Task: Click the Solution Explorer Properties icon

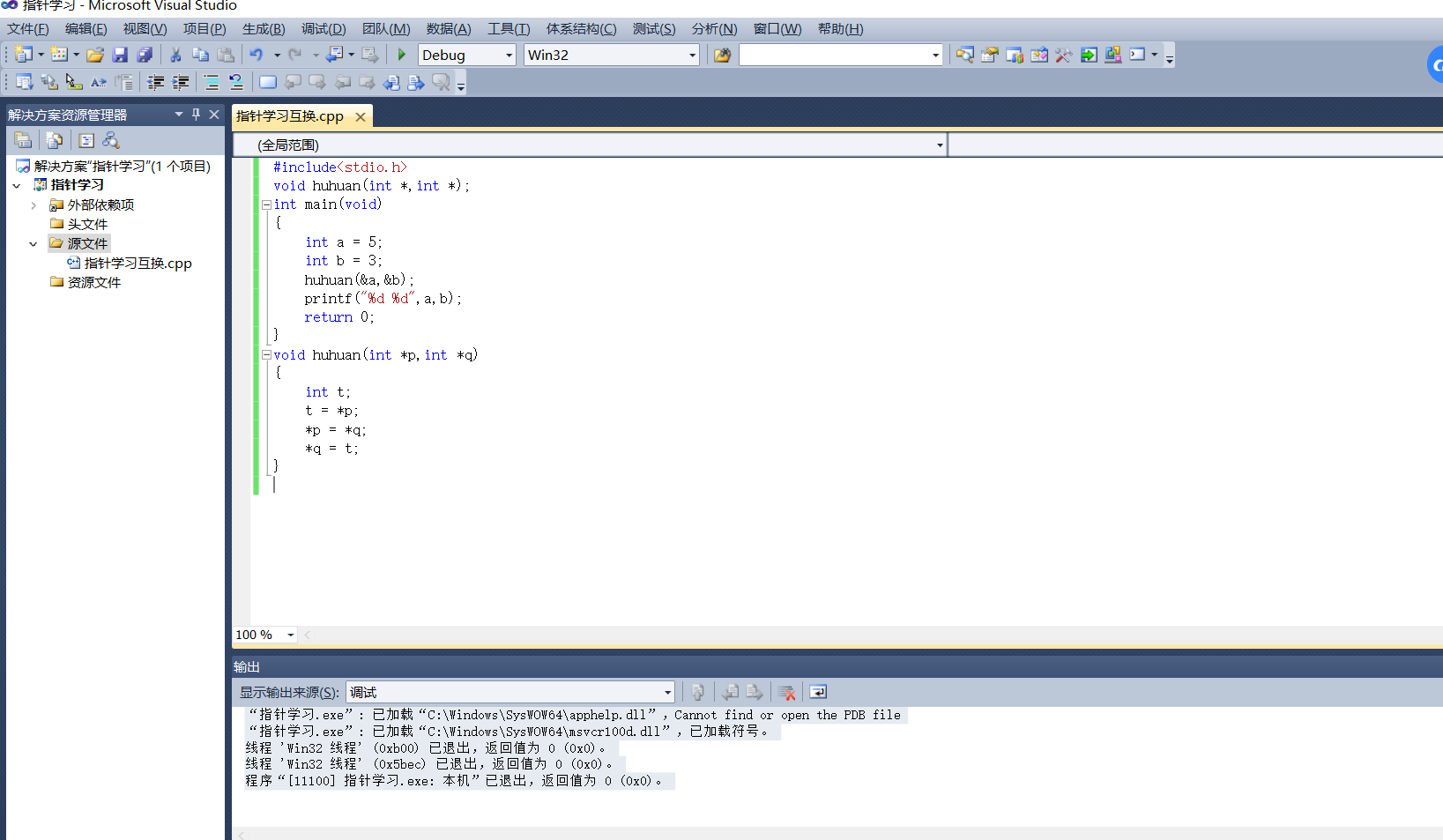Action: point(23,140)
